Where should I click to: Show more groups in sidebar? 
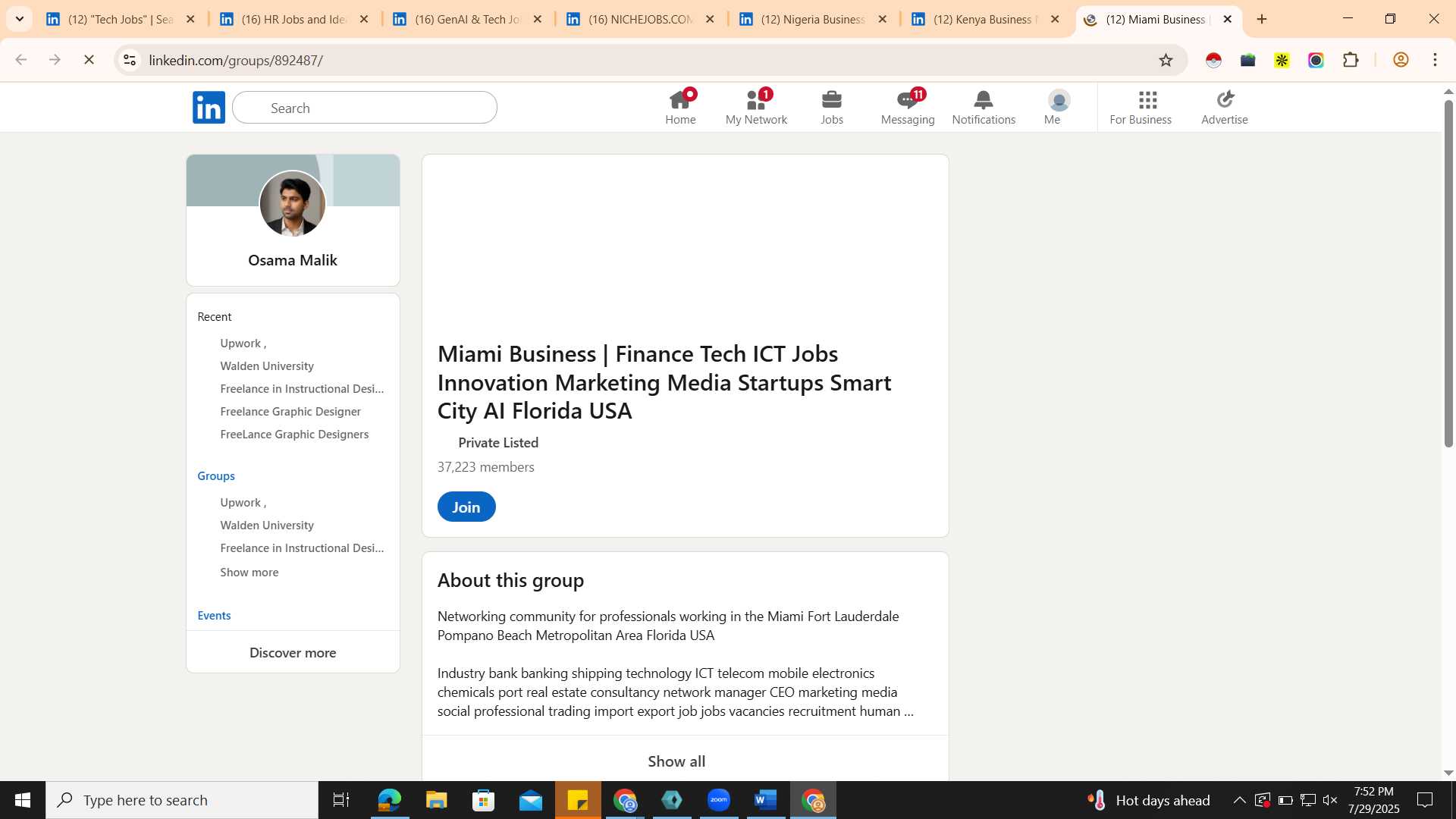(x=249, y=572)
